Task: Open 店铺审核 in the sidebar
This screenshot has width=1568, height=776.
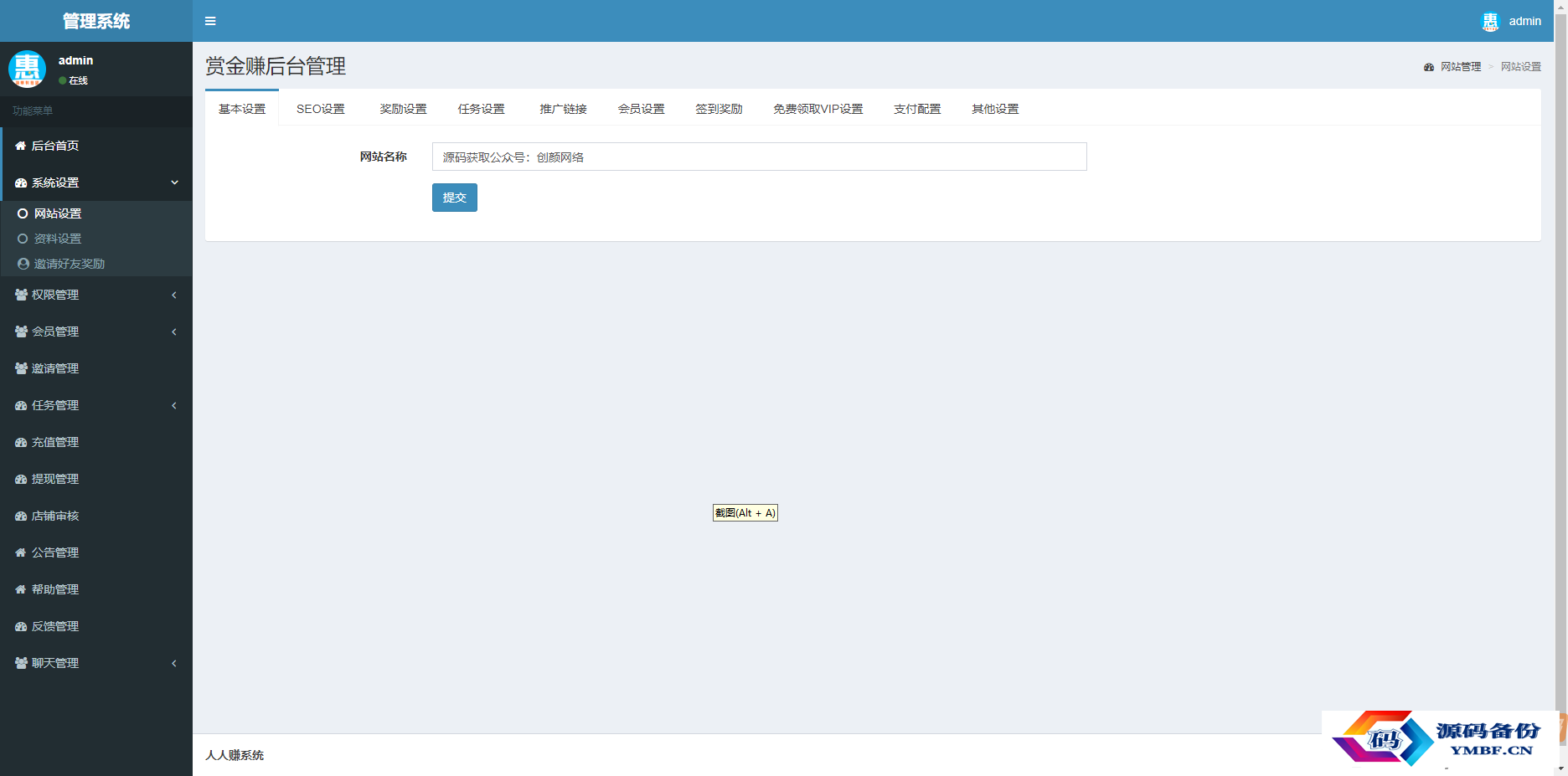Action: 96,516
